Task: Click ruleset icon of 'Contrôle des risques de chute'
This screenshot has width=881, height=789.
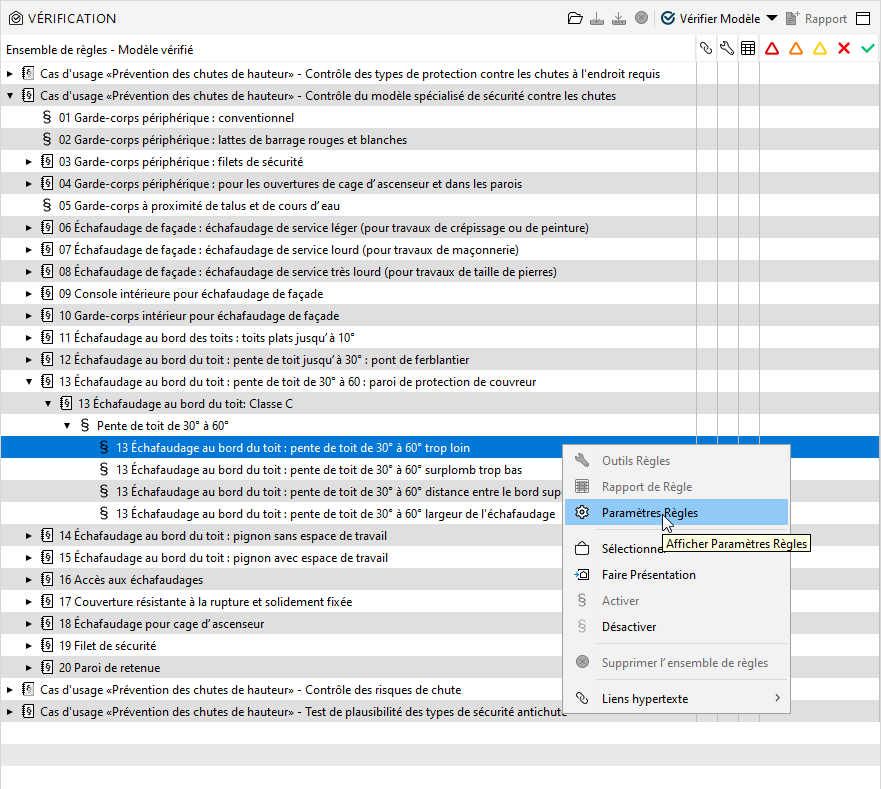Action: (x=28, y=690)
